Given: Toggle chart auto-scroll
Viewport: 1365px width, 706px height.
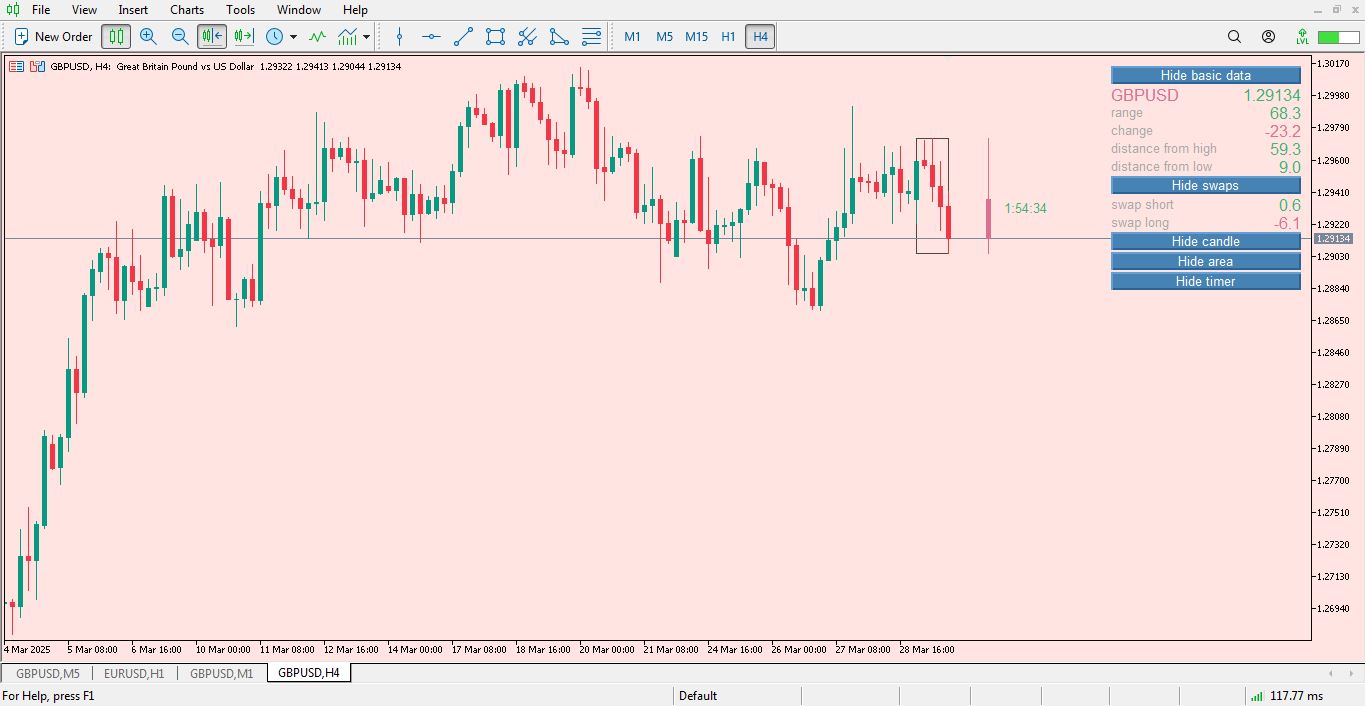Looking at the screenshot, I should [x=211, y=36].
